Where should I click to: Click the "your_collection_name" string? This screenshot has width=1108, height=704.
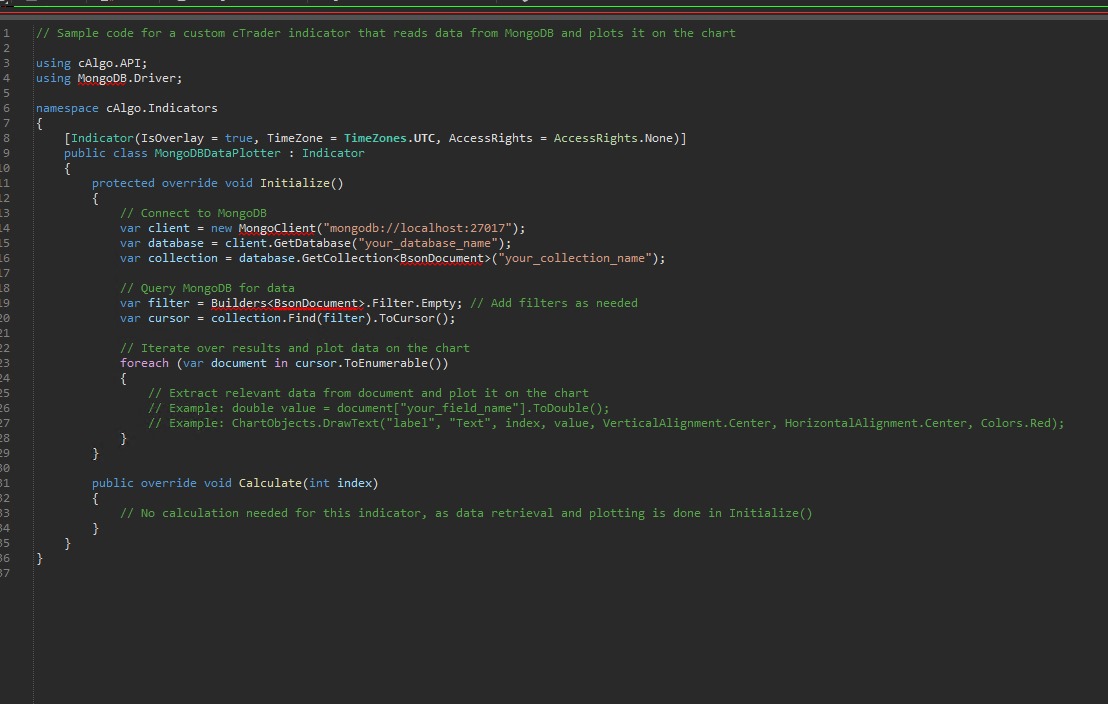(575, 258)
